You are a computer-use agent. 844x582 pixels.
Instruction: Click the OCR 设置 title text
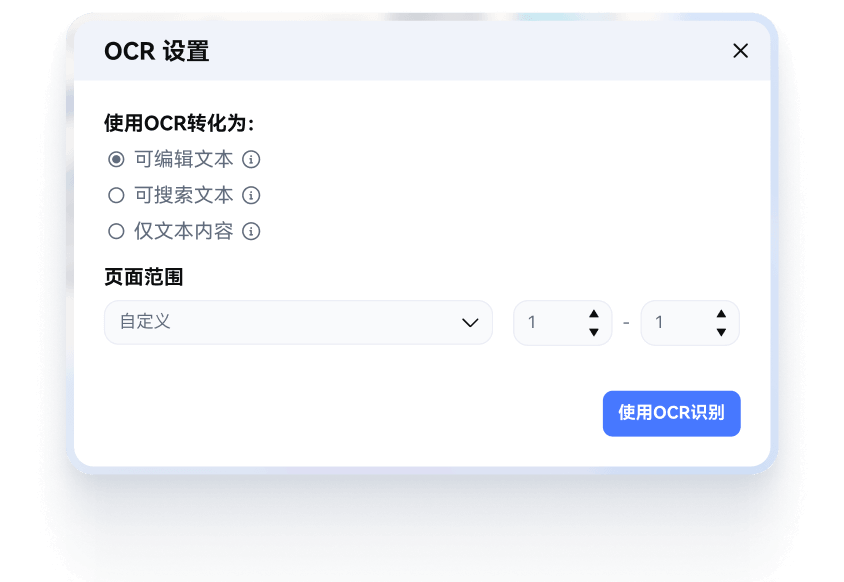tap(157, 51)
